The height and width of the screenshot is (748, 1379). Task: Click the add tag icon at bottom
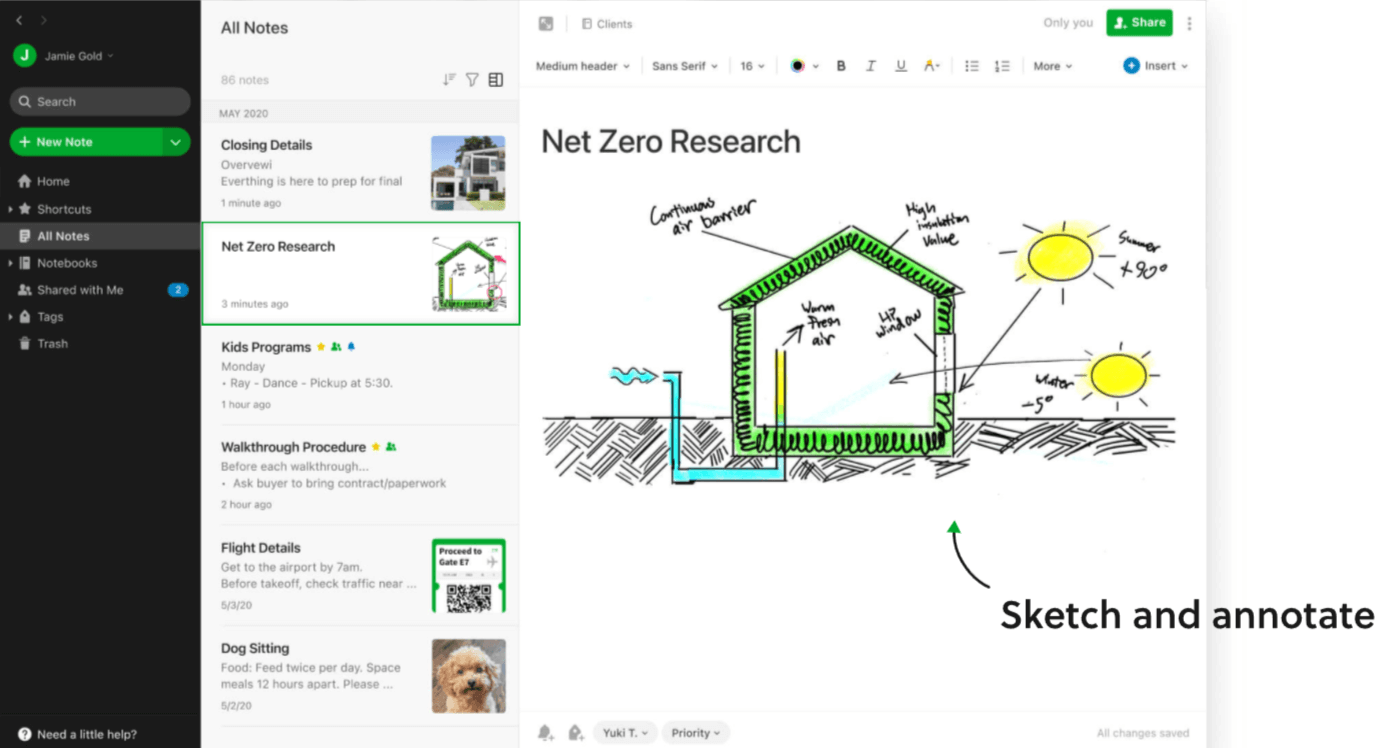(575, 733)
